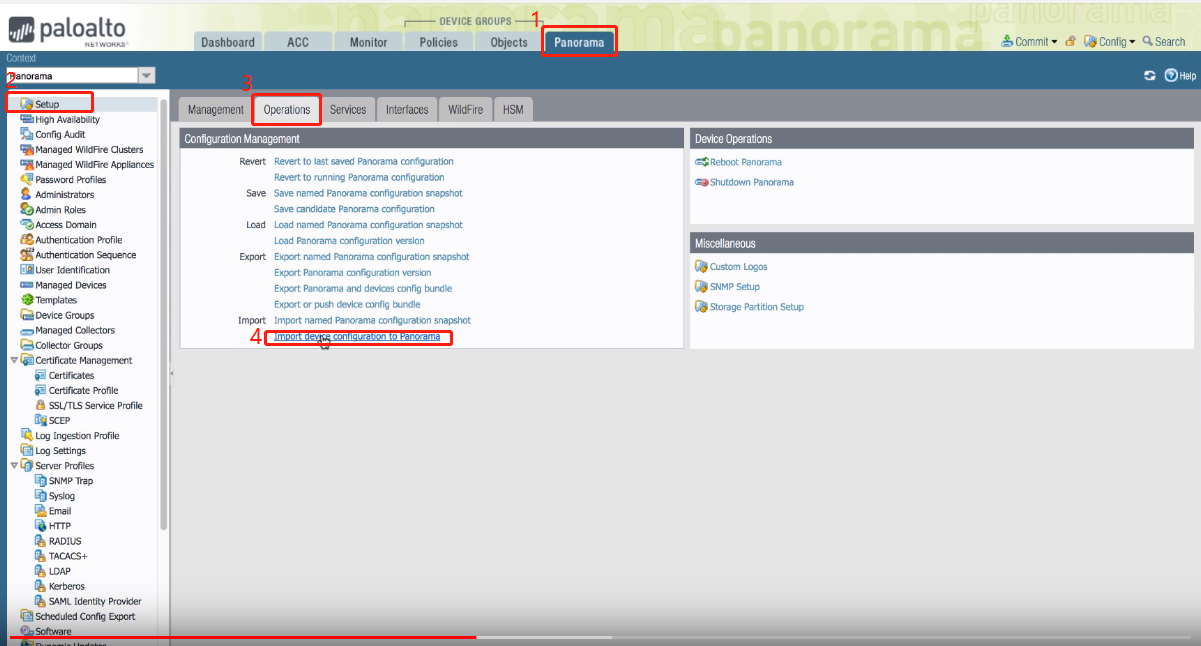The image size is (1201, 646).
Task: Collapse the Certificate Management tree node
Action: click(13, 360)
